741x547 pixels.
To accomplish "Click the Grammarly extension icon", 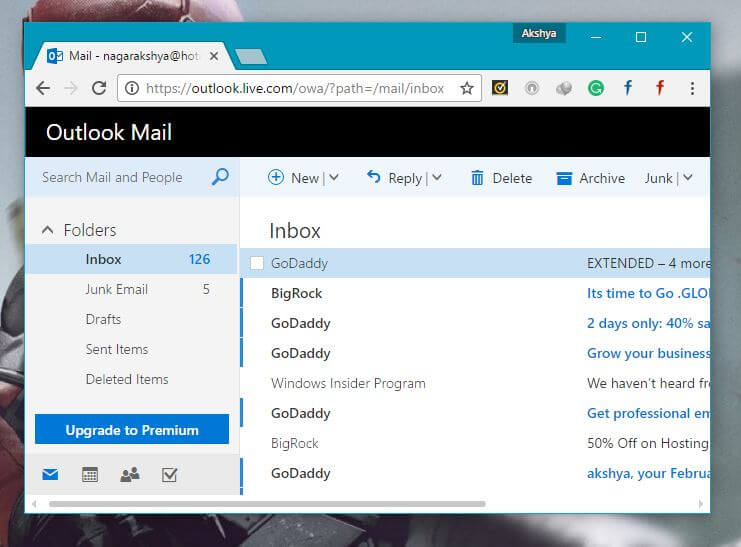I will click(596, 88).
